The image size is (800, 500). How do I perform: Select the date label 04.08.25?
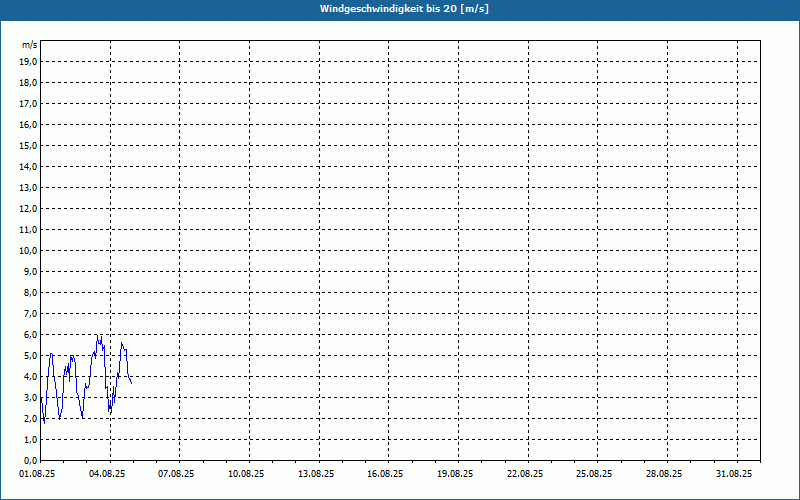pos(107,474)
